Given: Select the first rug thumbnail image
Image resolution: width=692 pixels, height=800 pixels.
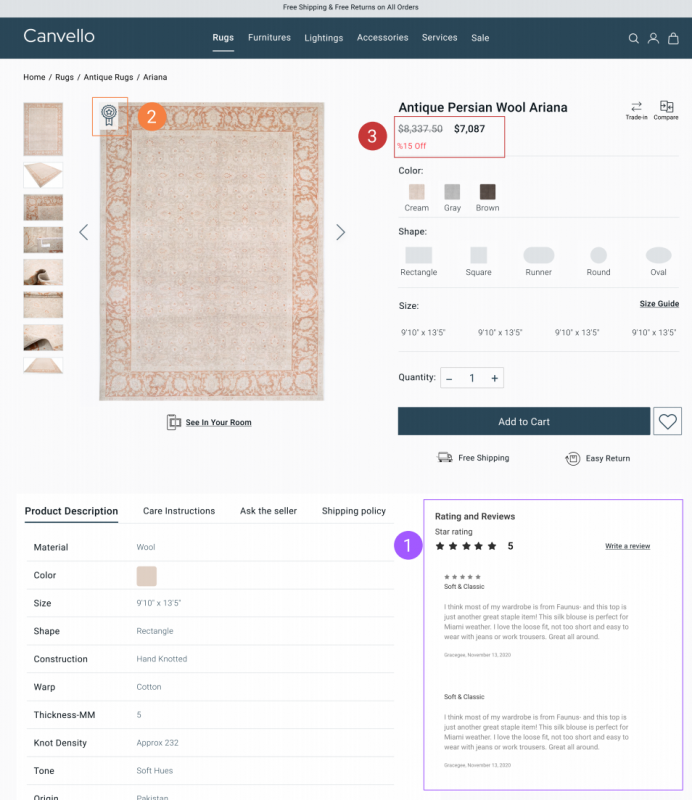Looking at the screenshot, I should point(43,129).
